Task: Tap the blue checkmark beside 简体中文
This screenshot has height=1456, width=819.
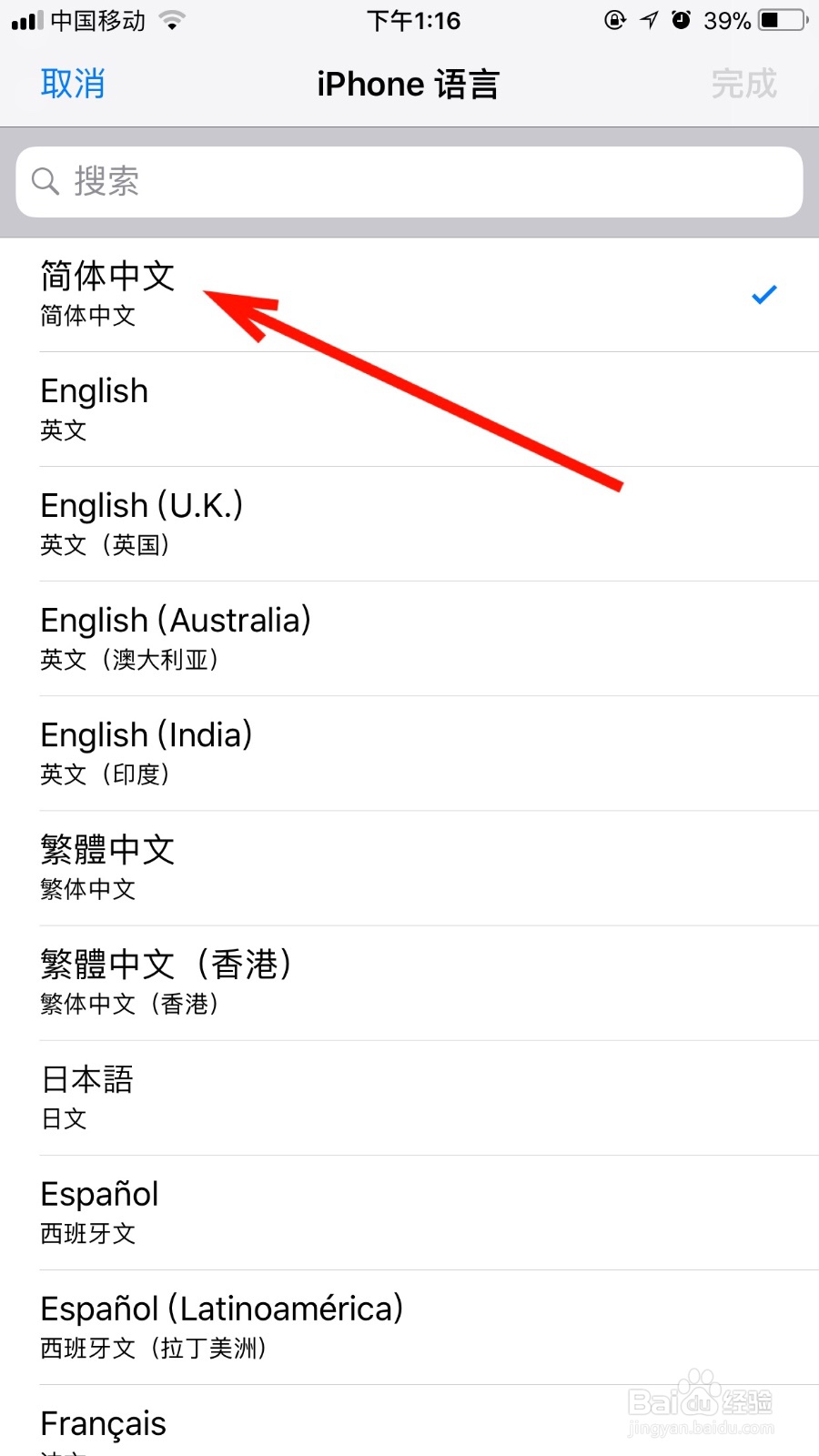Action: coord(764,295)
